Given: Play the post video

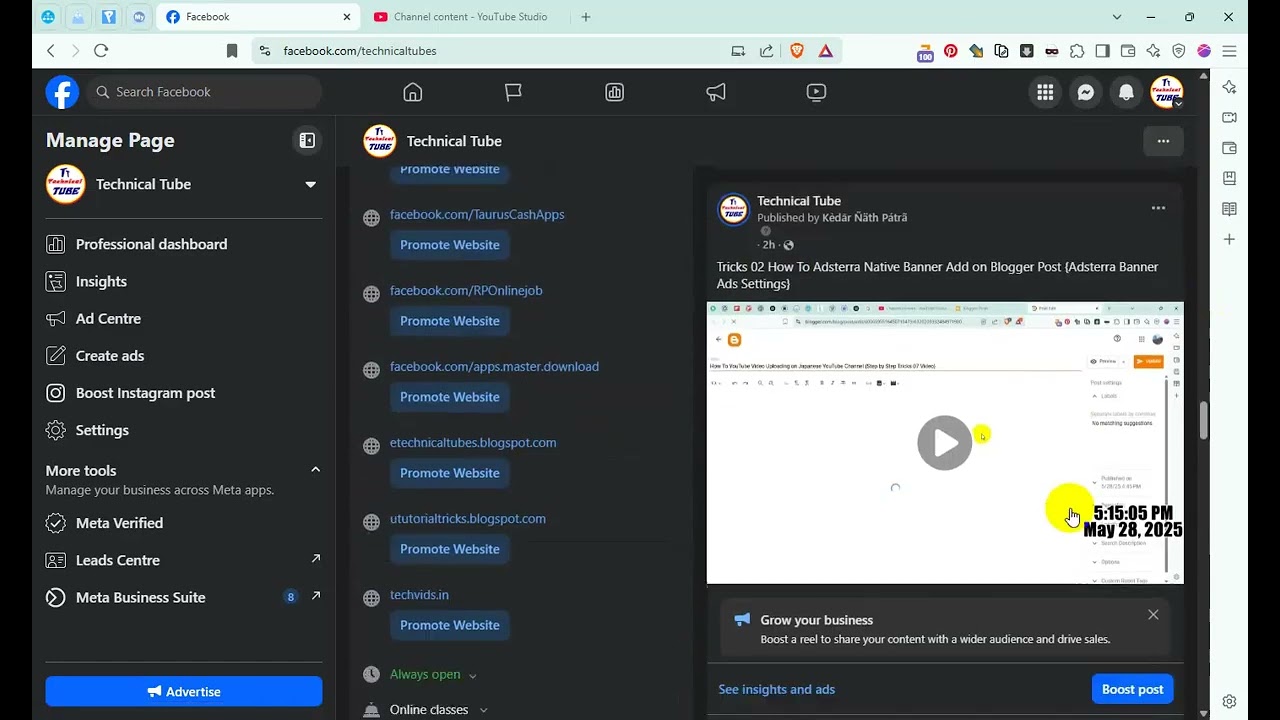Looking at the screenshot, I should (944, 442).
